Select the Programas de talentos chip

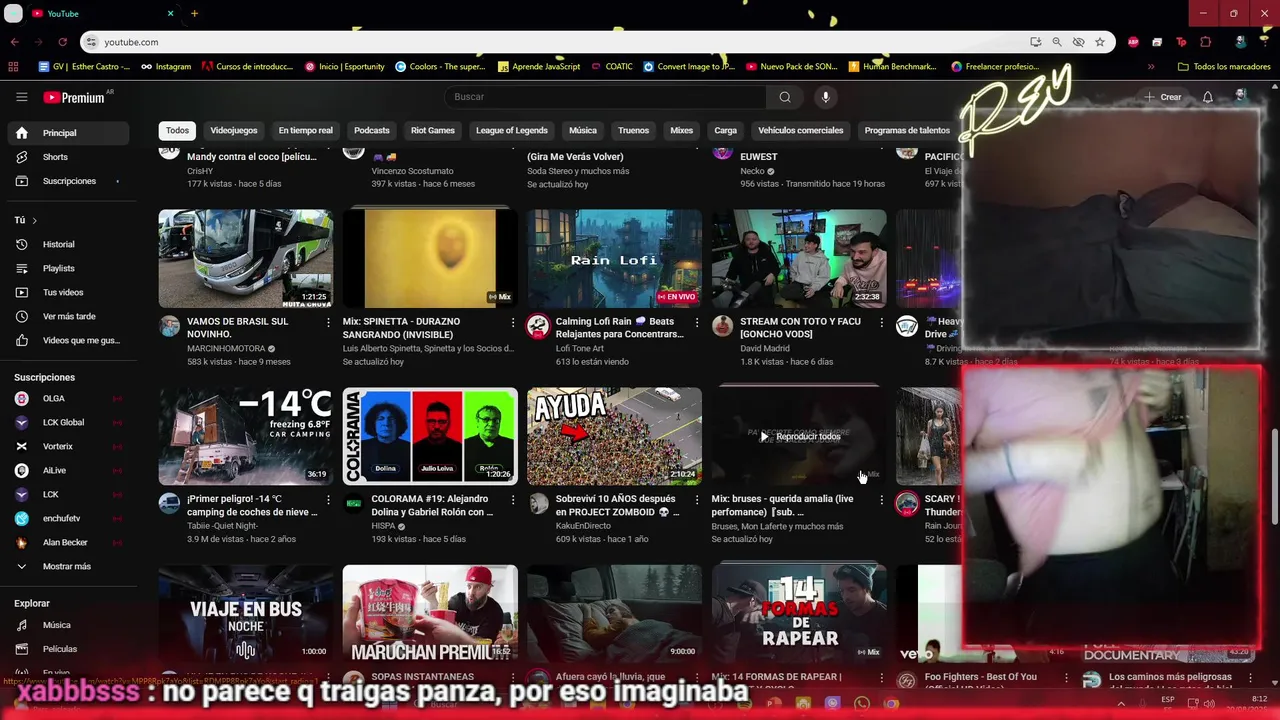907,130
